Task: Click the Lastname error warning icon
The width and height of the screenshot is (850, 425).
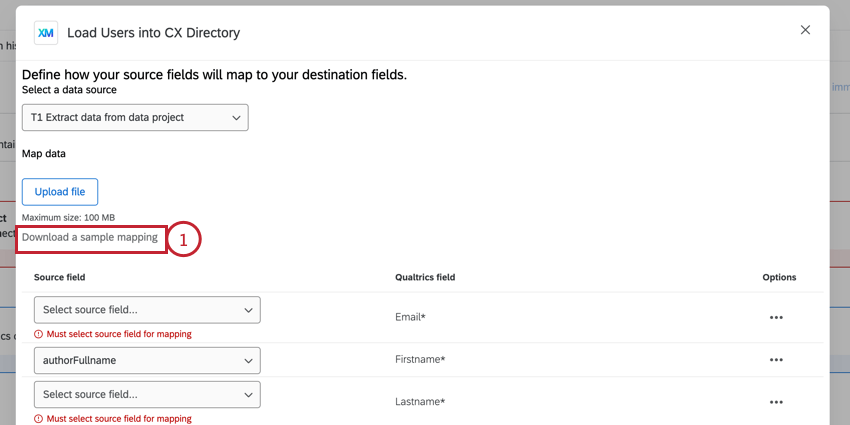Action: pos(39,419)
